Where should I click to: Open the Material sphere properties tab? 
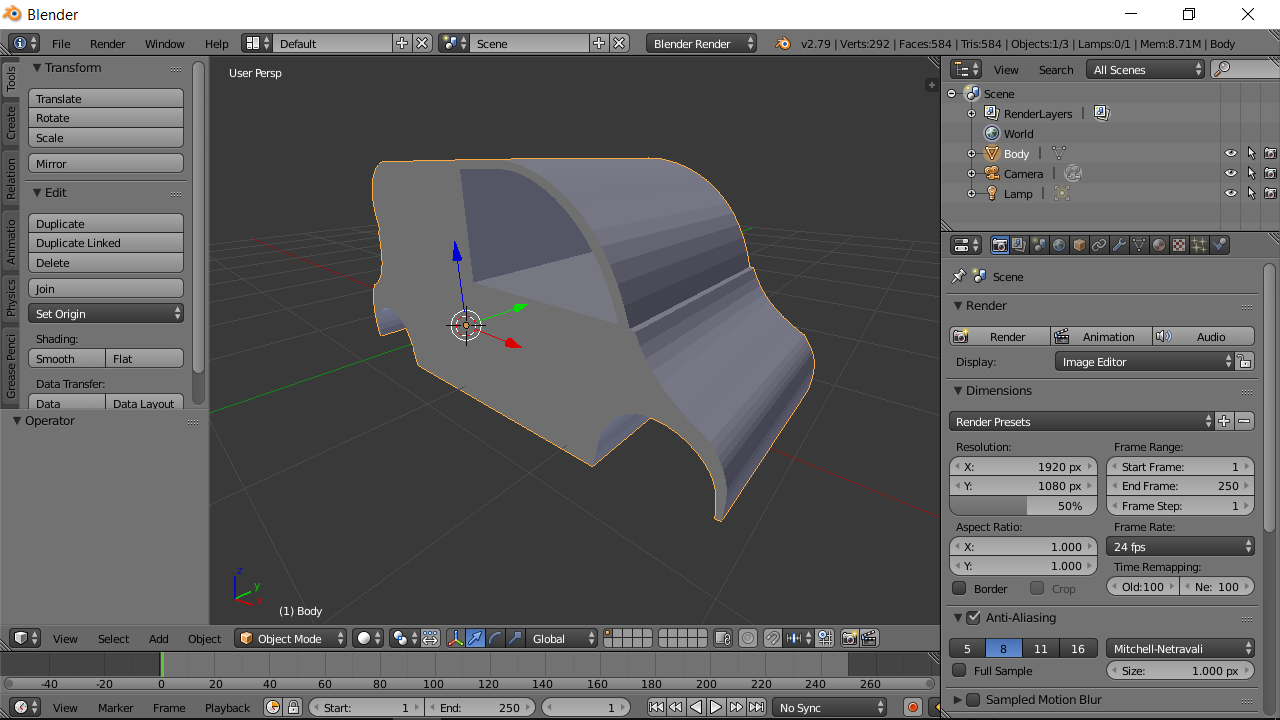pyautogui.click(x=1159, y=245)
